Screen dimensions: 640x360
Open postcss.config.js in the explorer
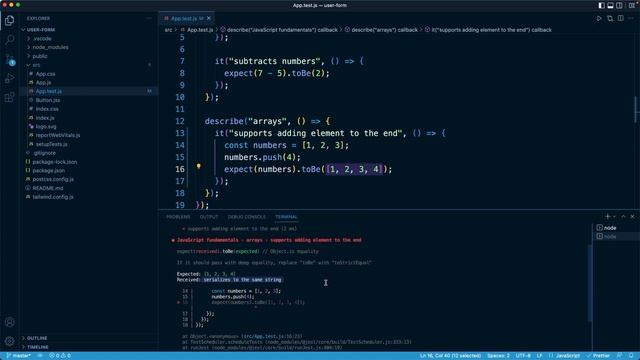point(53,179)
